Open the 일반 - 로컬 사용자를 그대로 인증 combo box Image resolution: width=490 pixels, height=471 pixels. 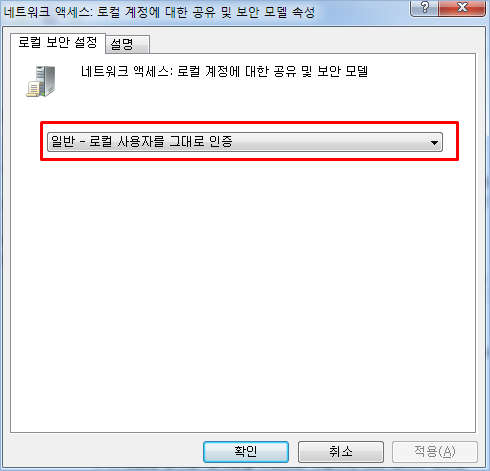tap(245, 142)
